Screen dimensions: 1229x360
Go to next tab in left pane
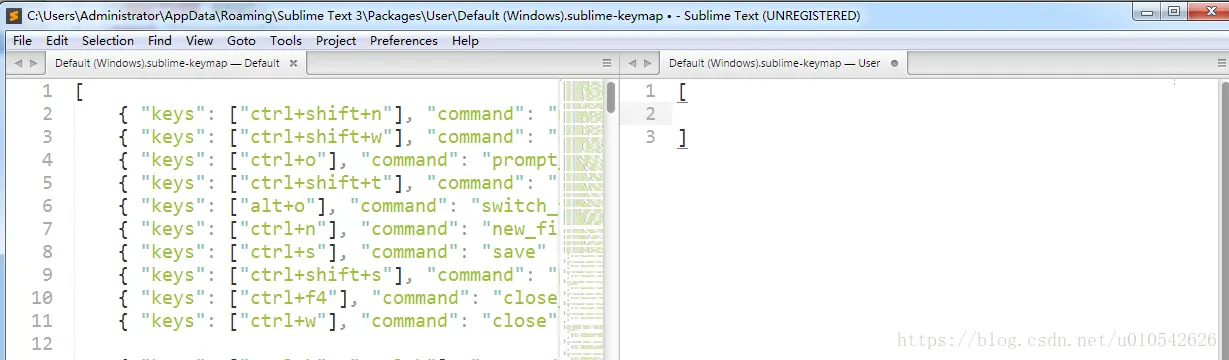click(x=33, y=63)
